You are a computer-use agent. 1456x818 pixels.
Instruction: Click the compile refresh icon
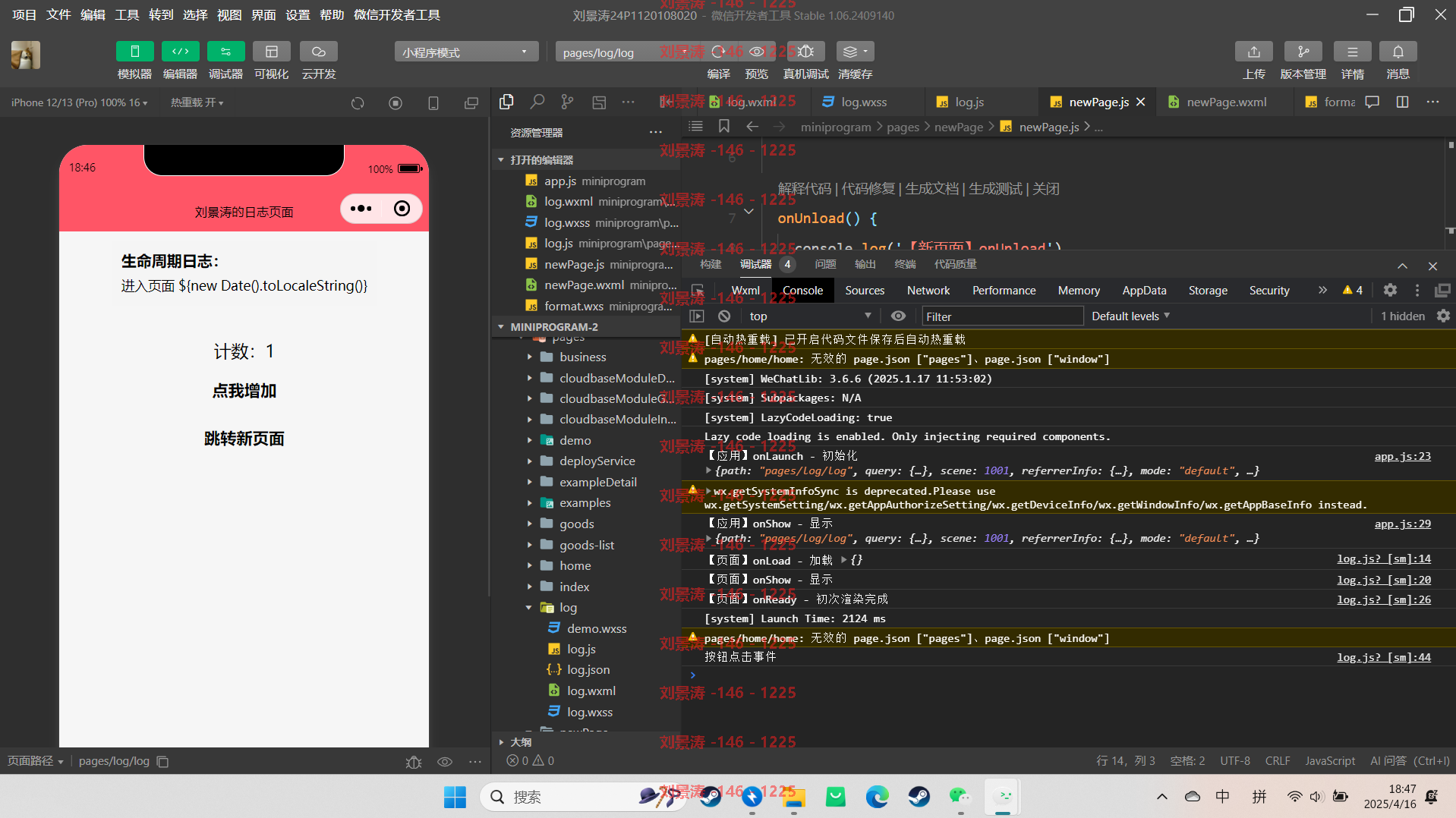point(717,52)
